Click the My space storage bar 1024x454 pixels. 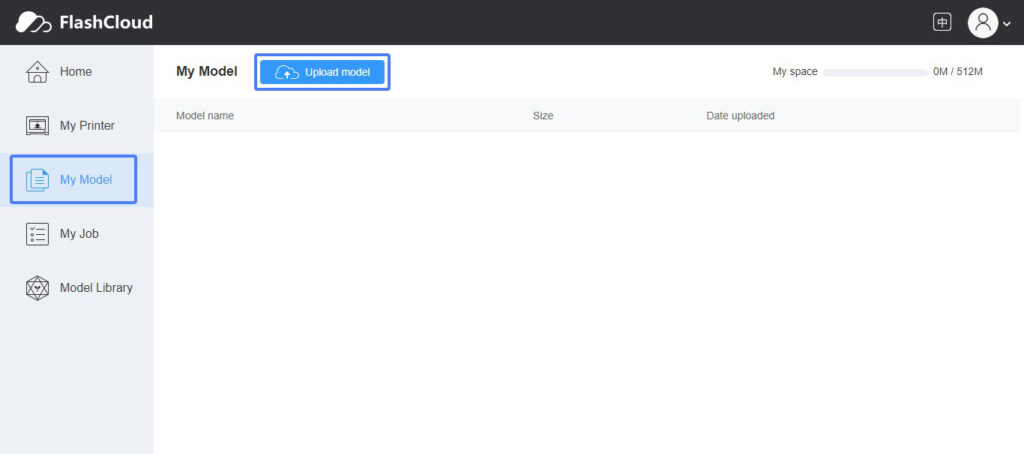[x=875, y=72]
